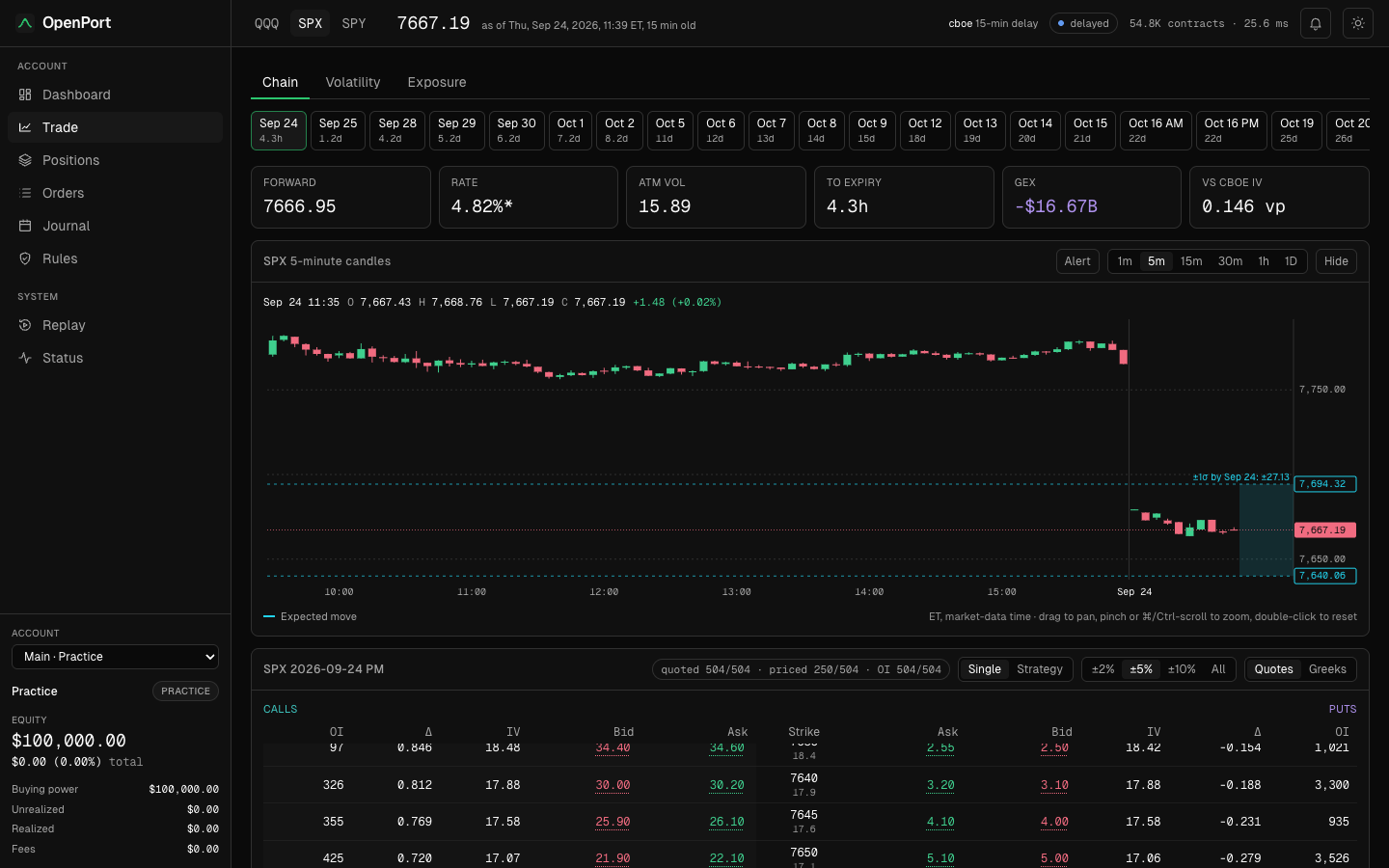Click call ask 22.10 at strike 7650
This screenshot has width=1389, height=868.
click(726, 858)
